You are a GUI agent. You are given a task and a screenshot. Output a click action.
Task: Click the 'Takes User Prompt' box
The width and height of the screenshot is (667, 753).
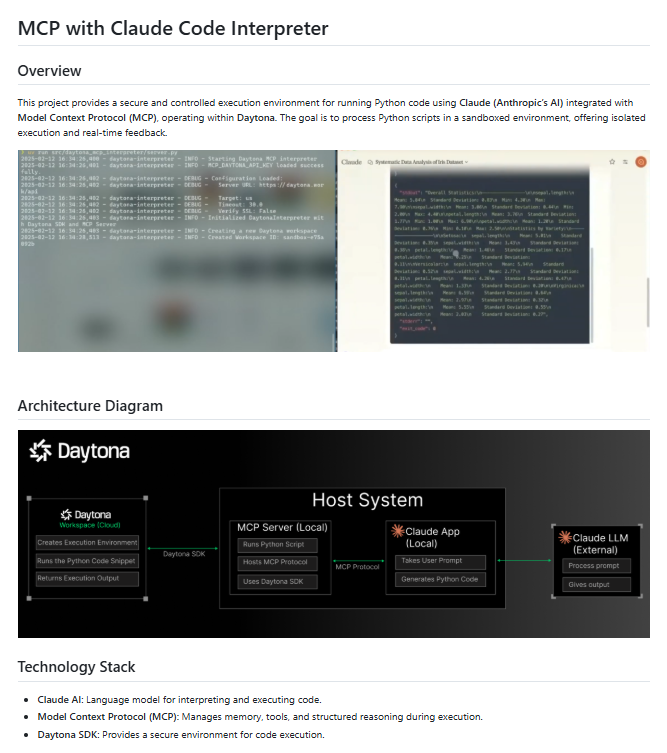[x=440, y=561]
